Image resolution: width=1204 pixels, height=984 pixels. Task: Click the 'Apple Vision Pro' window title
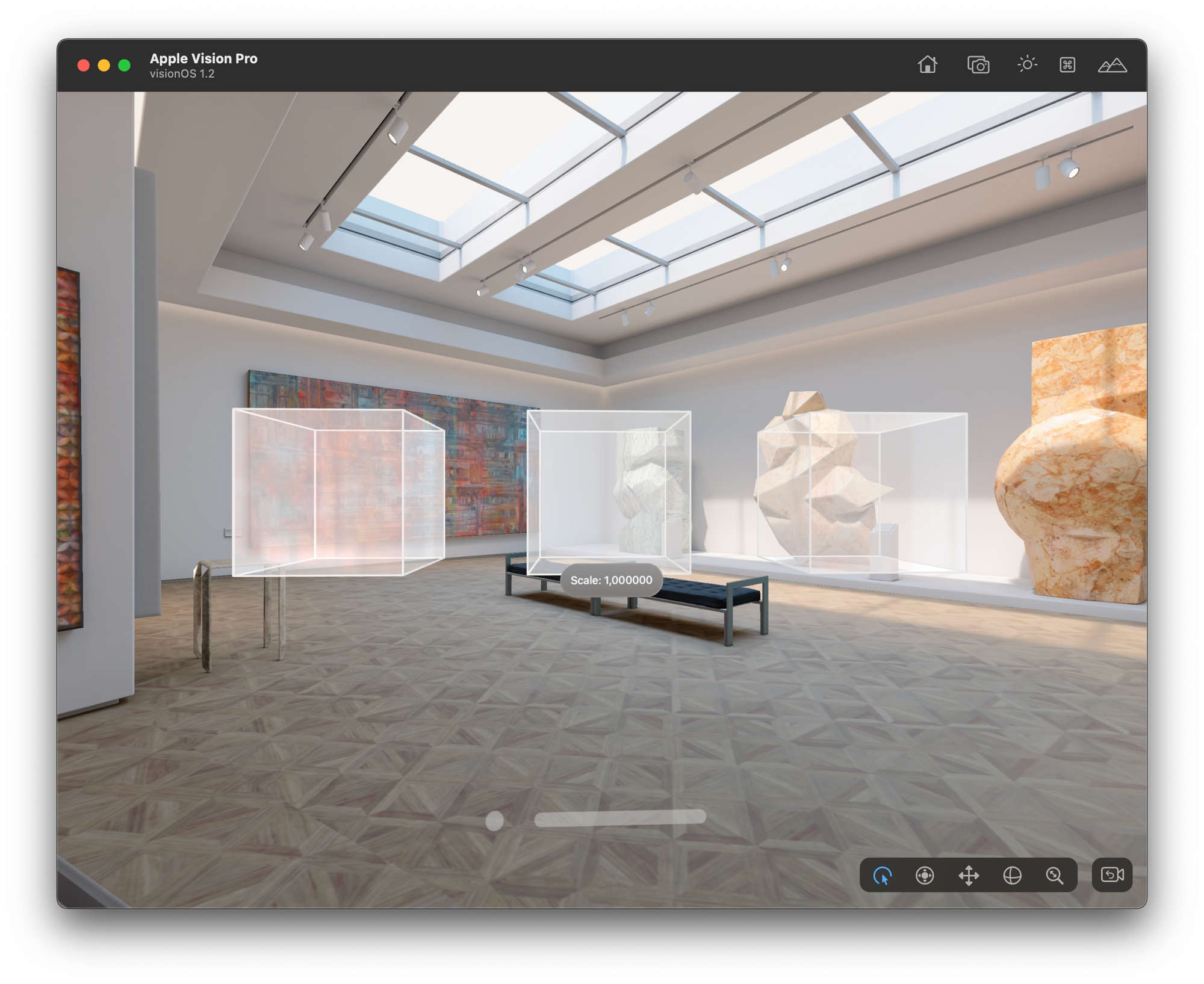click(x=203, y=58)
